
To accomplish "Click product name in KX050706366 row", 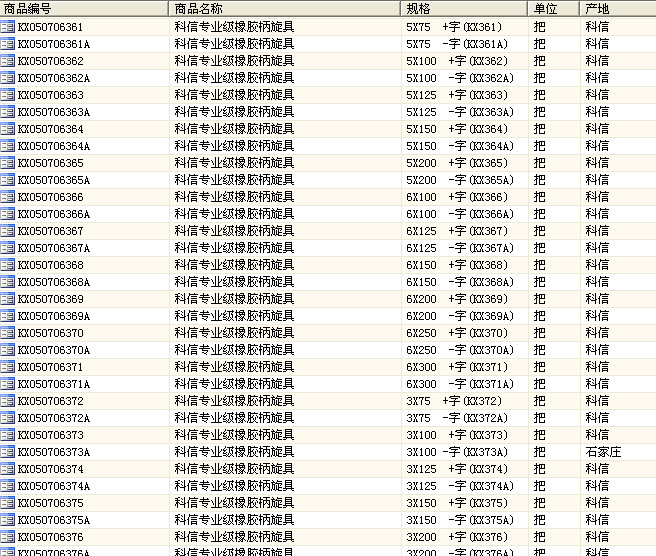I will tap(234, 197).
